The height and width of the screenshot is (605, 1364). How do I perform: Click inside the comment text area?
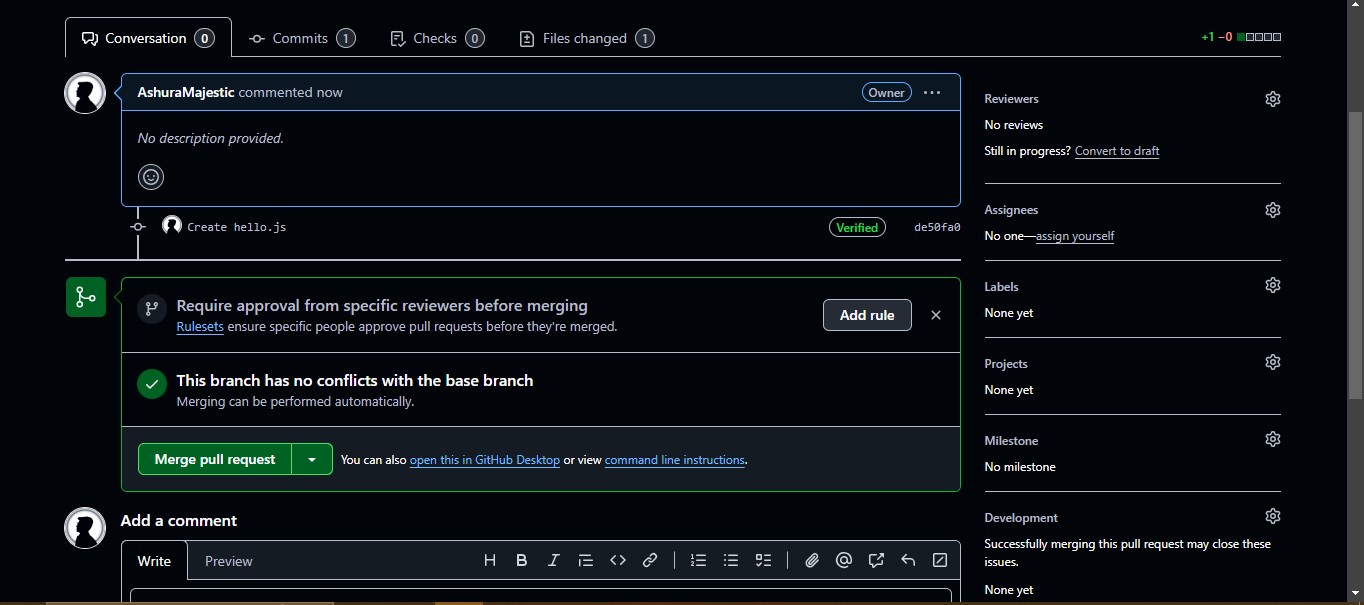[x=541, y=596]
